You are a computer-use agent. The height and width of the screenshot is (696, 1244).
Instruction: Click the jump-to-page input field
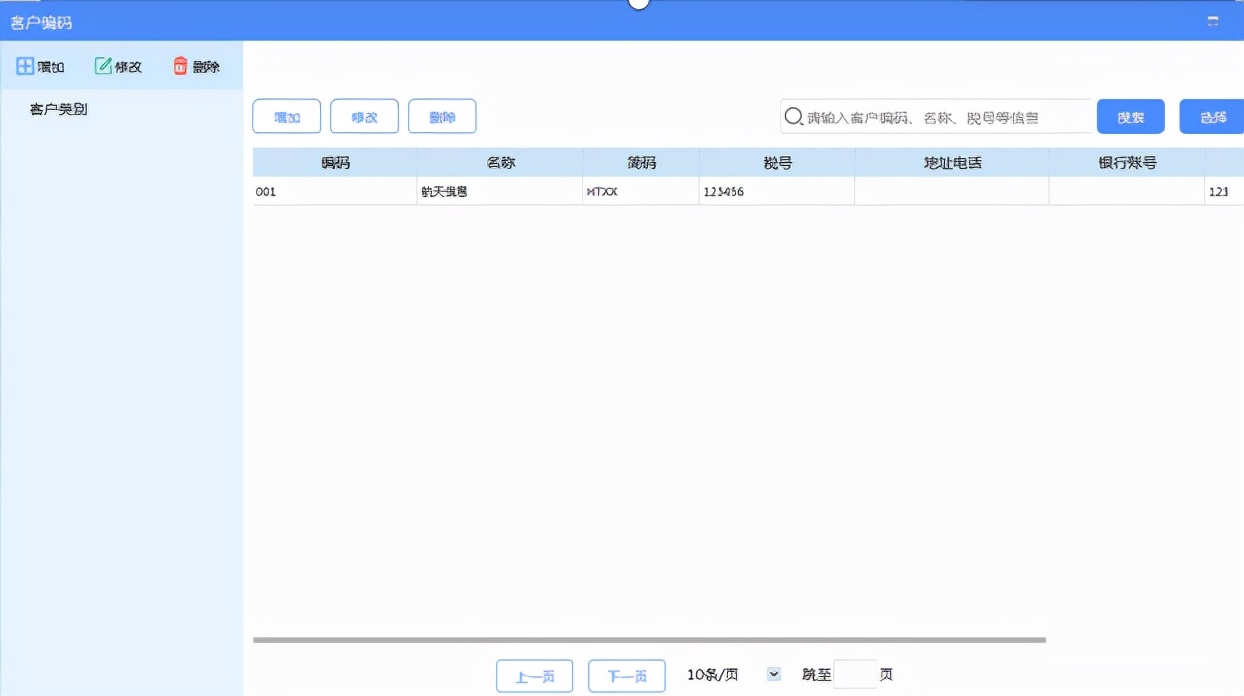pyautogui.click(x=855, y=674)
